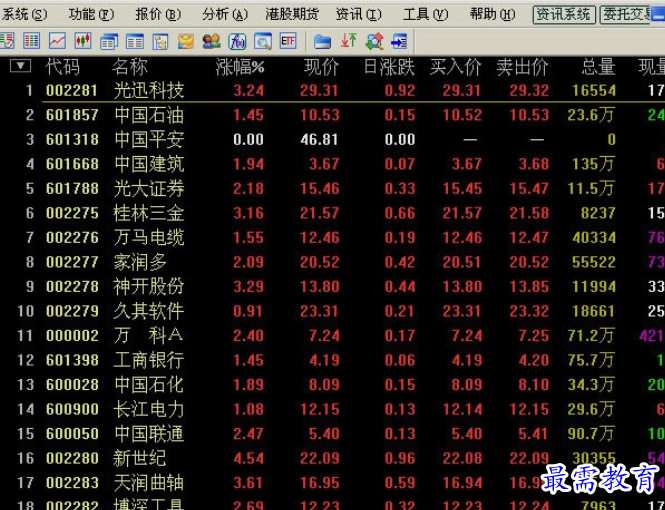Click stock code 000002
Viewport: 665px width, 510px height.
click(72, 336)
